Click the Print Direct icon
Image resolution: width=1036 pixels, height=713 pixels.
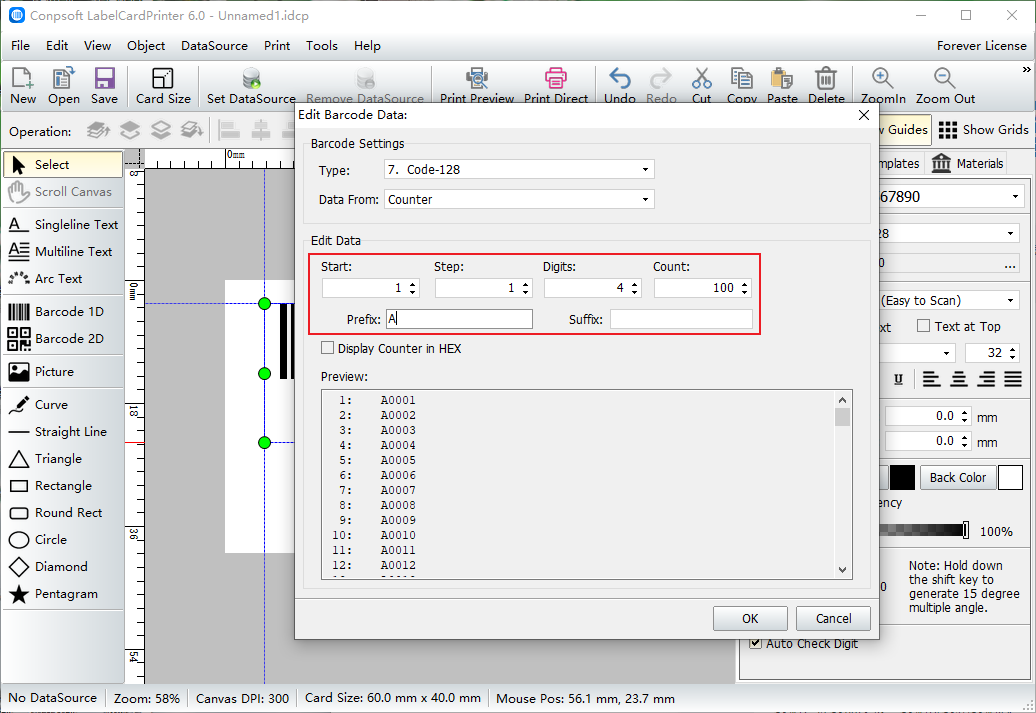click(x=556, y=78)
